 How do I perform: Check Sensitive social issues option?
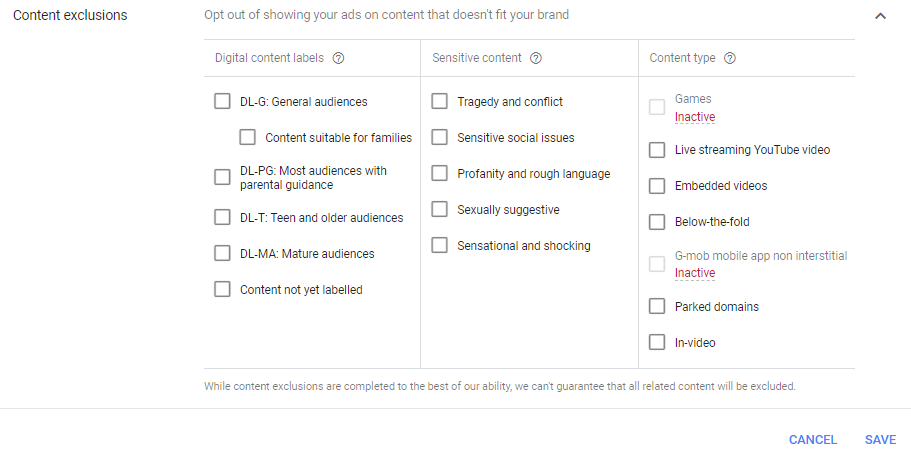439,137
